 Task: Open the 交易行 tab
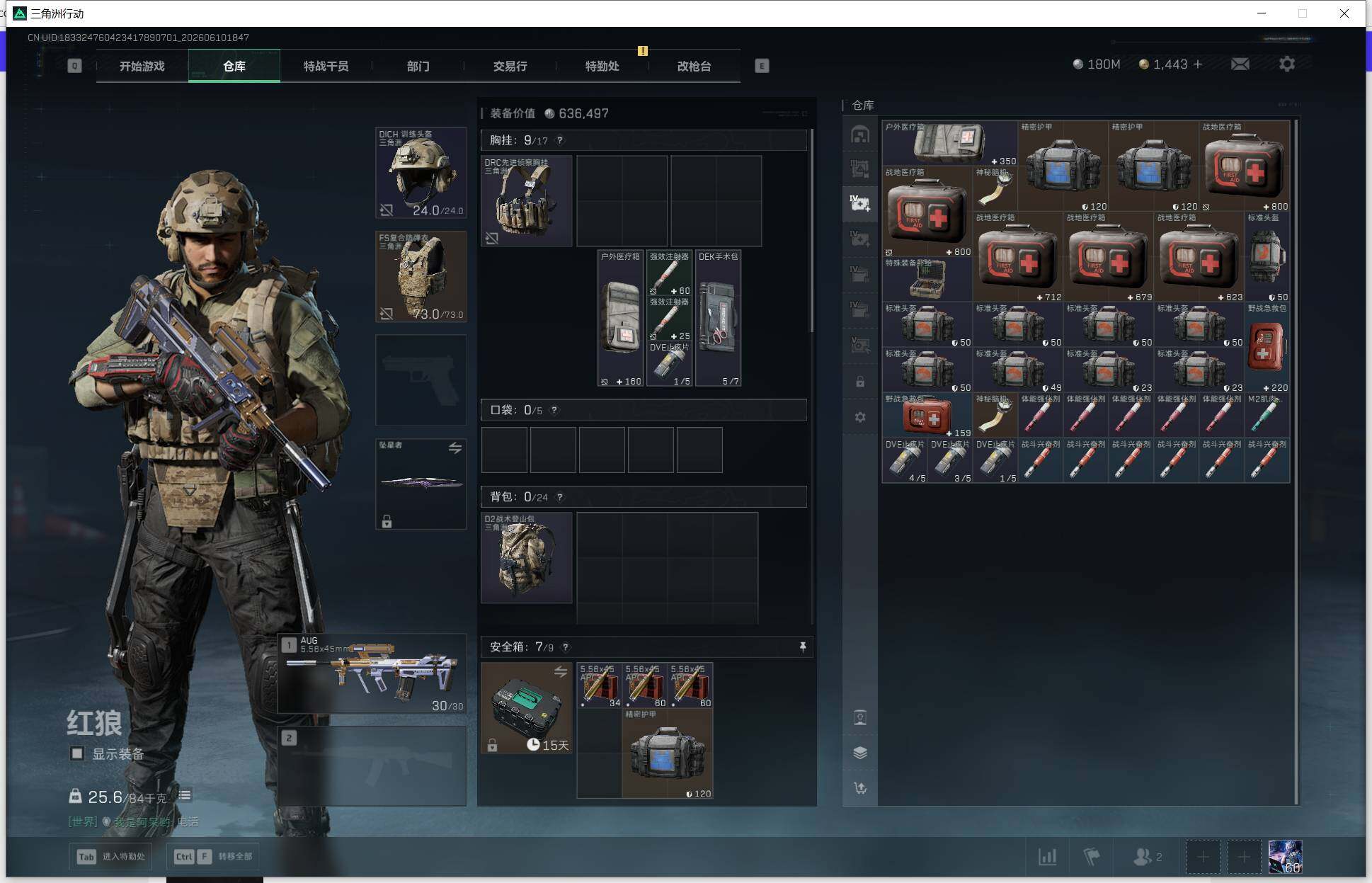coord(510,66)
